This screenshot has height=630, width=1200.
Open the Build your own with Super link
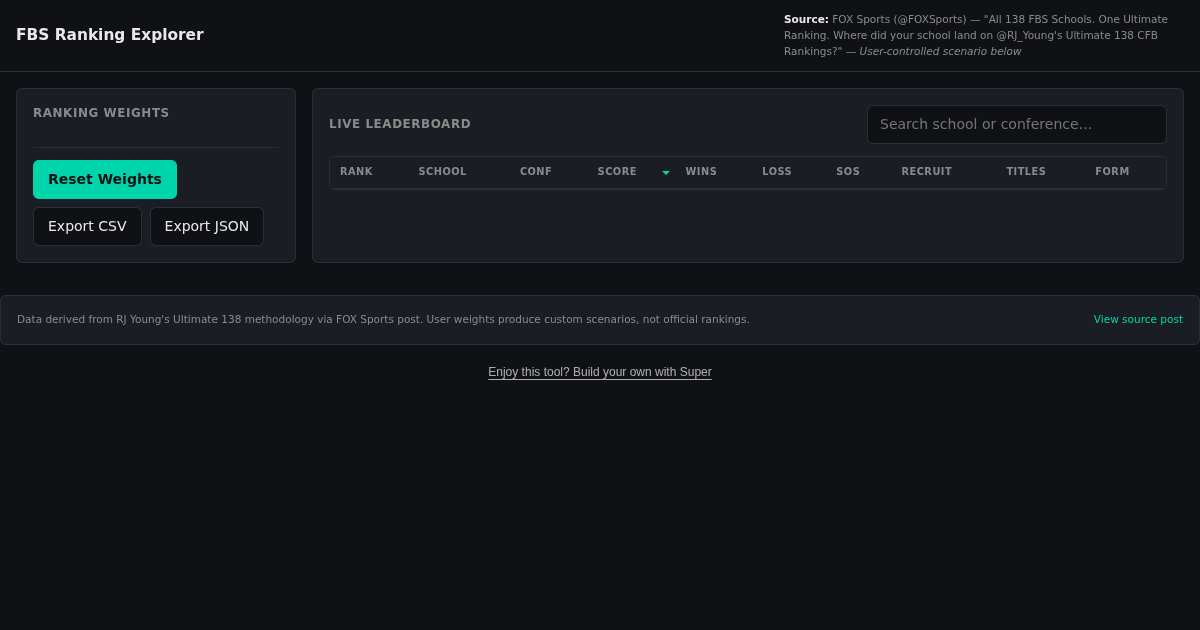pos(600,372)
